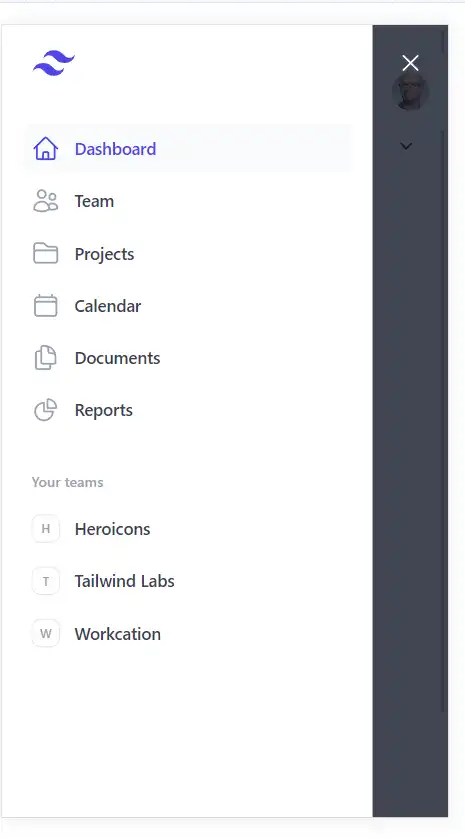Image resolution: width=465 pixels, height=838 pixels.
Task: Click the Projects folder icon
Action: click(x=45, y=253)
